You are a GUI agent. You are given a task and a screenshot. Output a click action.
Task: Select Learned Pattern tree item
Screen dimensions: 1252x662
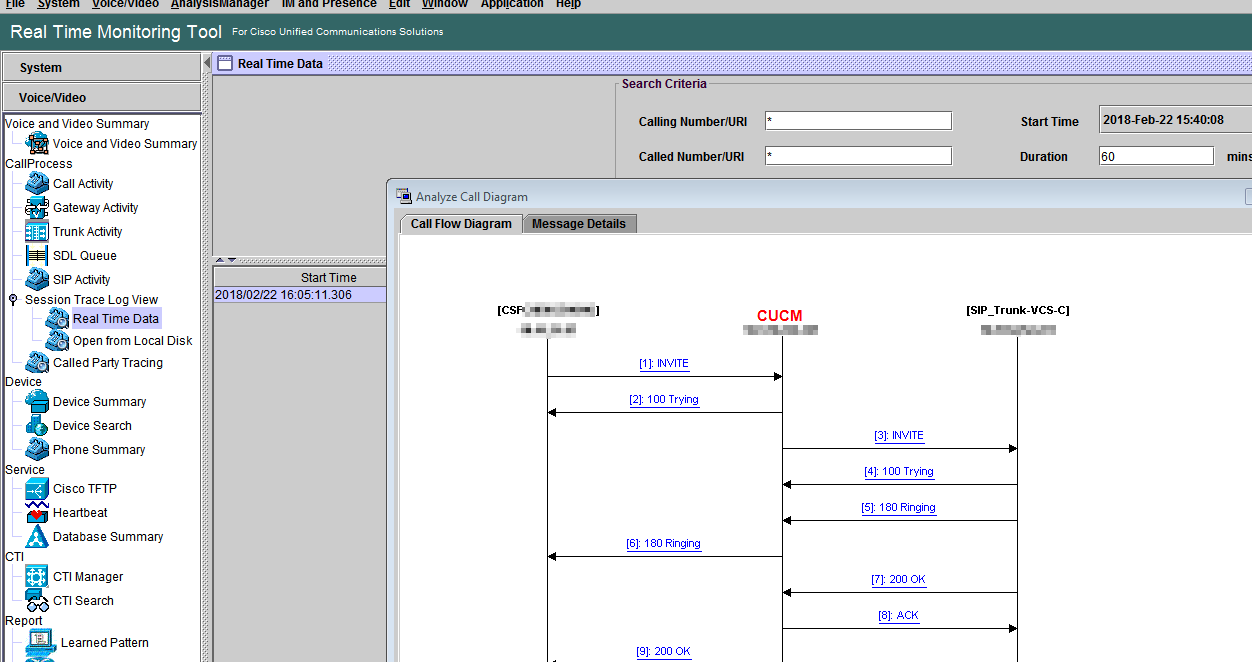(105, 643)
